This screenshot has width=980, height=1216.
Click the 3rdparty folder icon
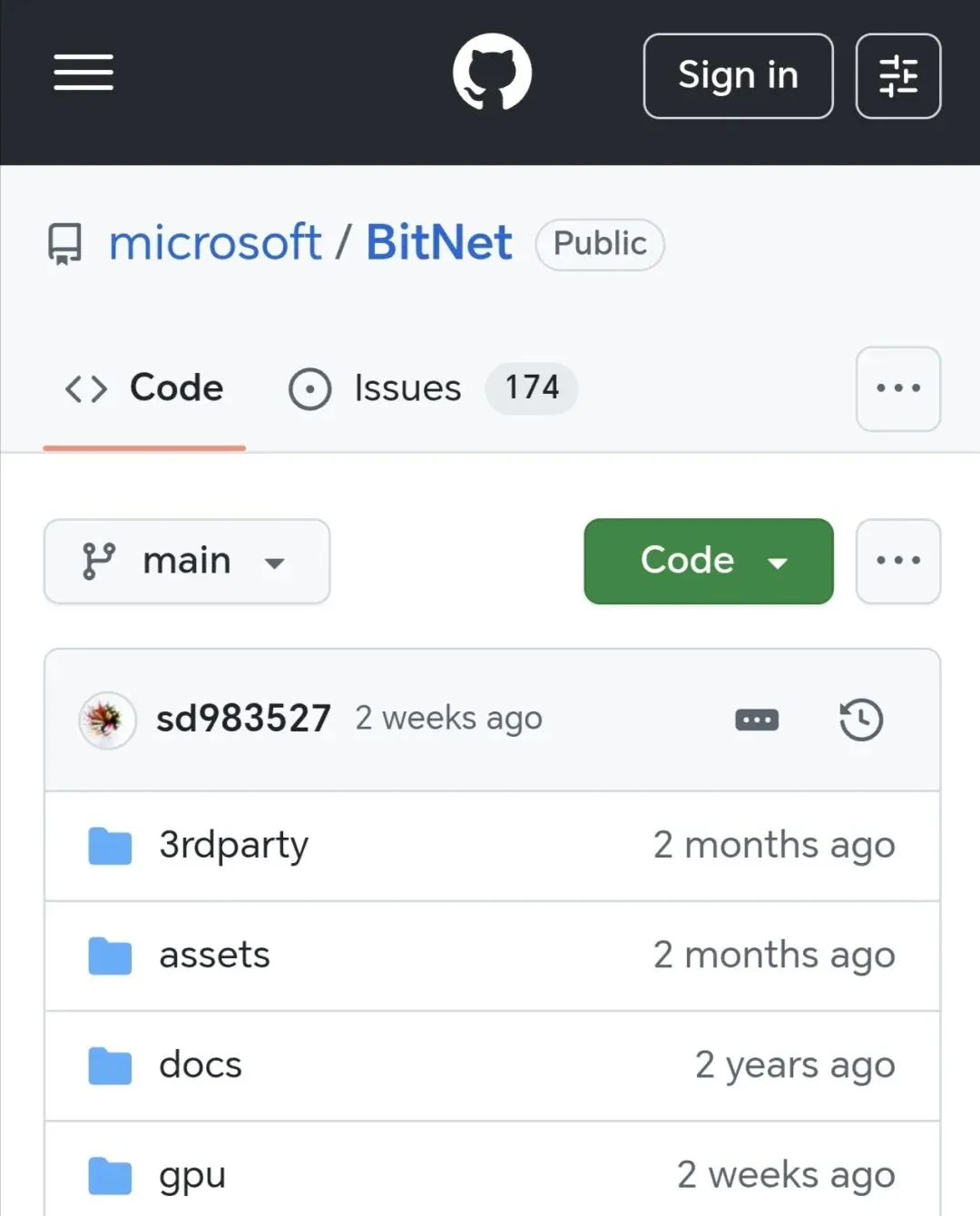110,846
